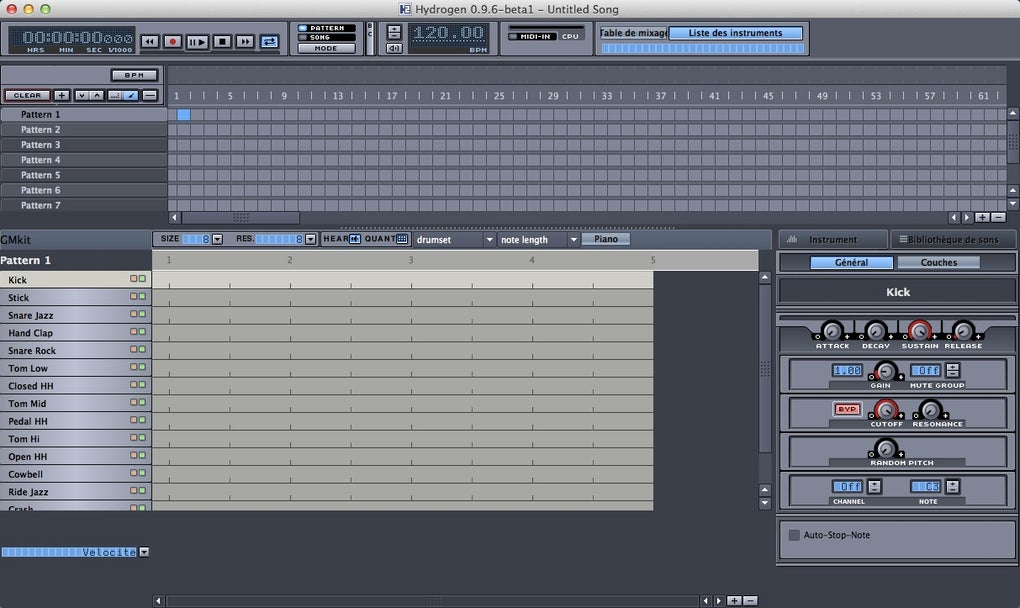
Task: Click the minus icon beside draw mode
Action: click(x=150, y=96)
